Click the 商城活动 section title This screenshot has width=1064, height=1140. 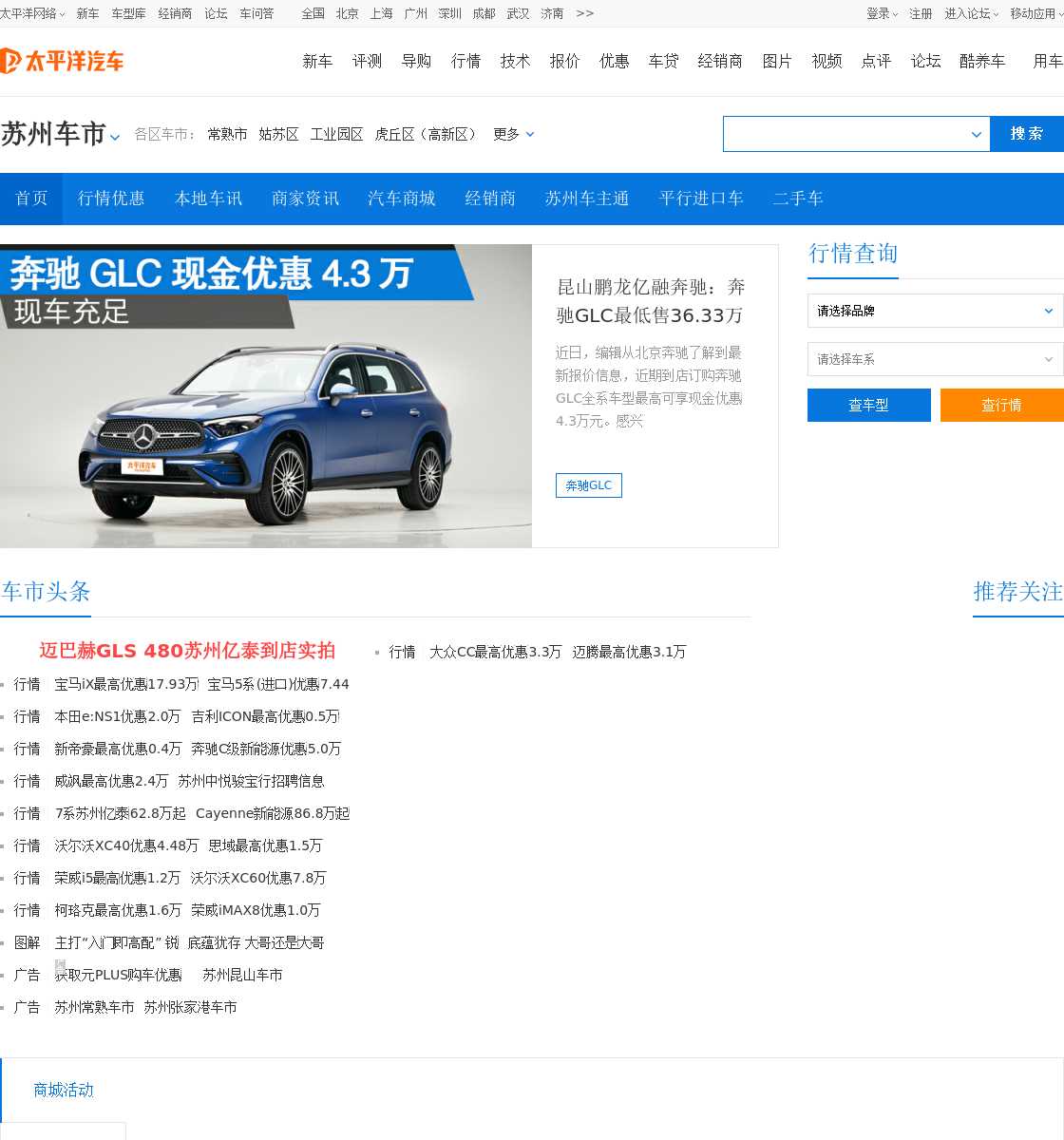point(64,1090)
